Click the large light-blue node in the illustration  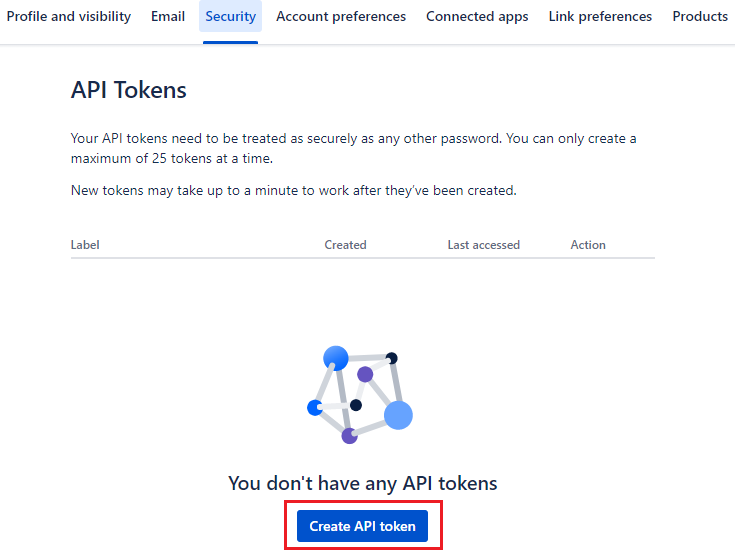[x=398, y=415]
